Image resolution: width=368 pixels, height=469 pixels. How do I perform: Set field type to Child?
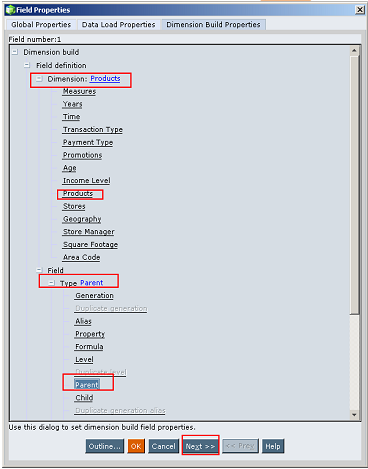[x=84, y=398]
